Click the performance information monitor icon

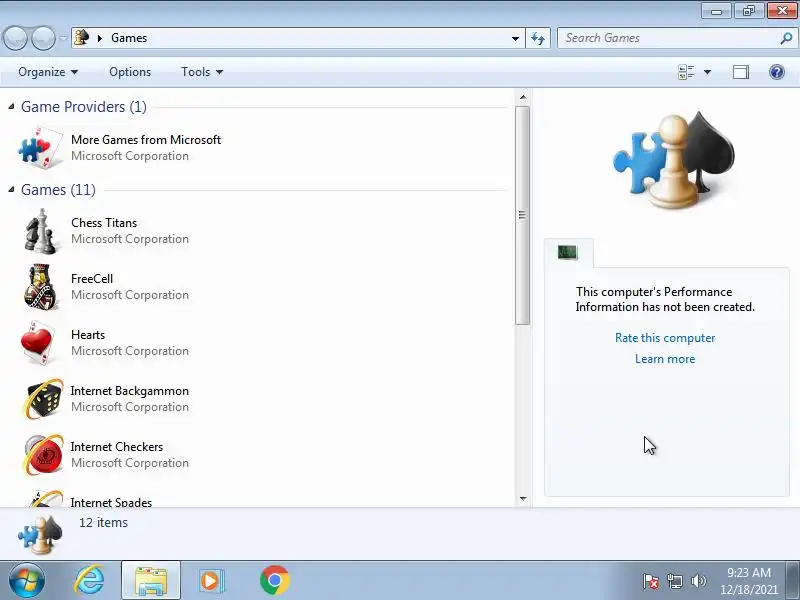(x=567, y=252)
